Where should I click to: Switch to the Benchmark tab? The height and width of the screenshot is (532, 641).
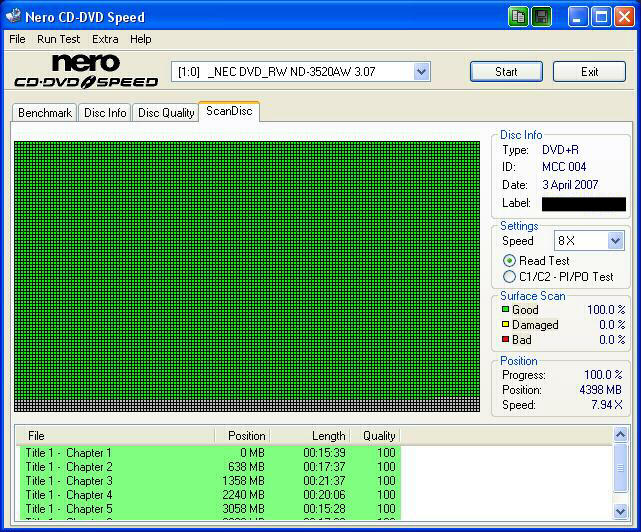pos(45,113)
